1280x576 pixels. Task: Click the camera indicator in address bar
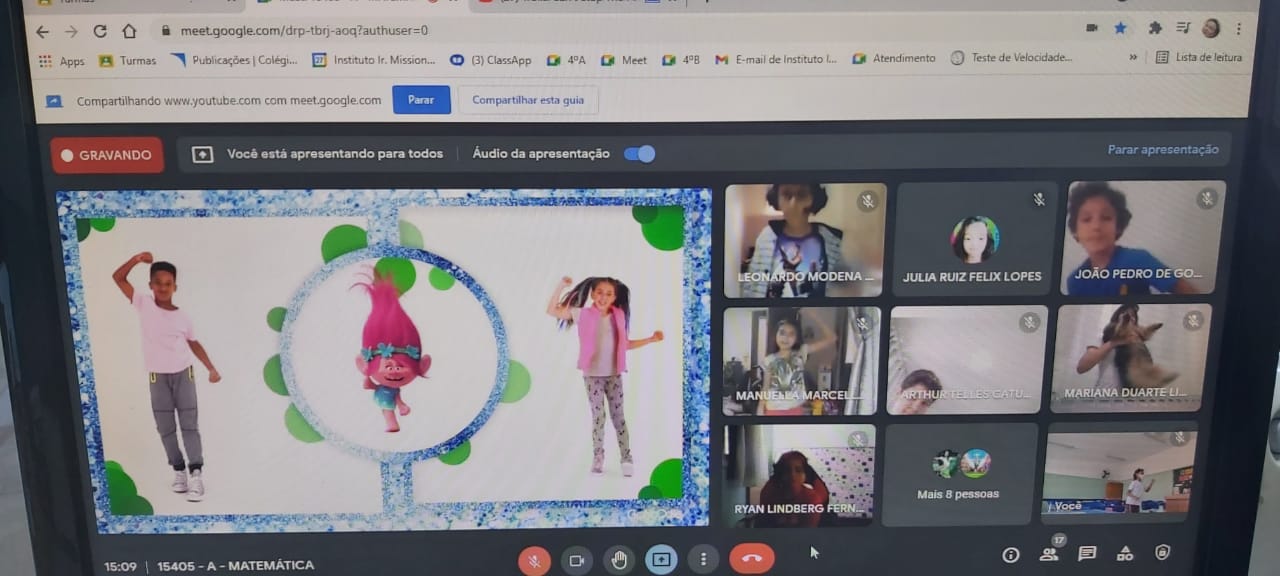pos(1092,28)
